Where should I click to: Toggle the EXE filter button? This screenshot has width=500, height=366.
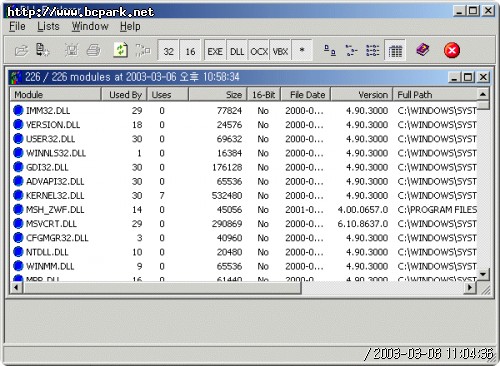click(215, 51)
